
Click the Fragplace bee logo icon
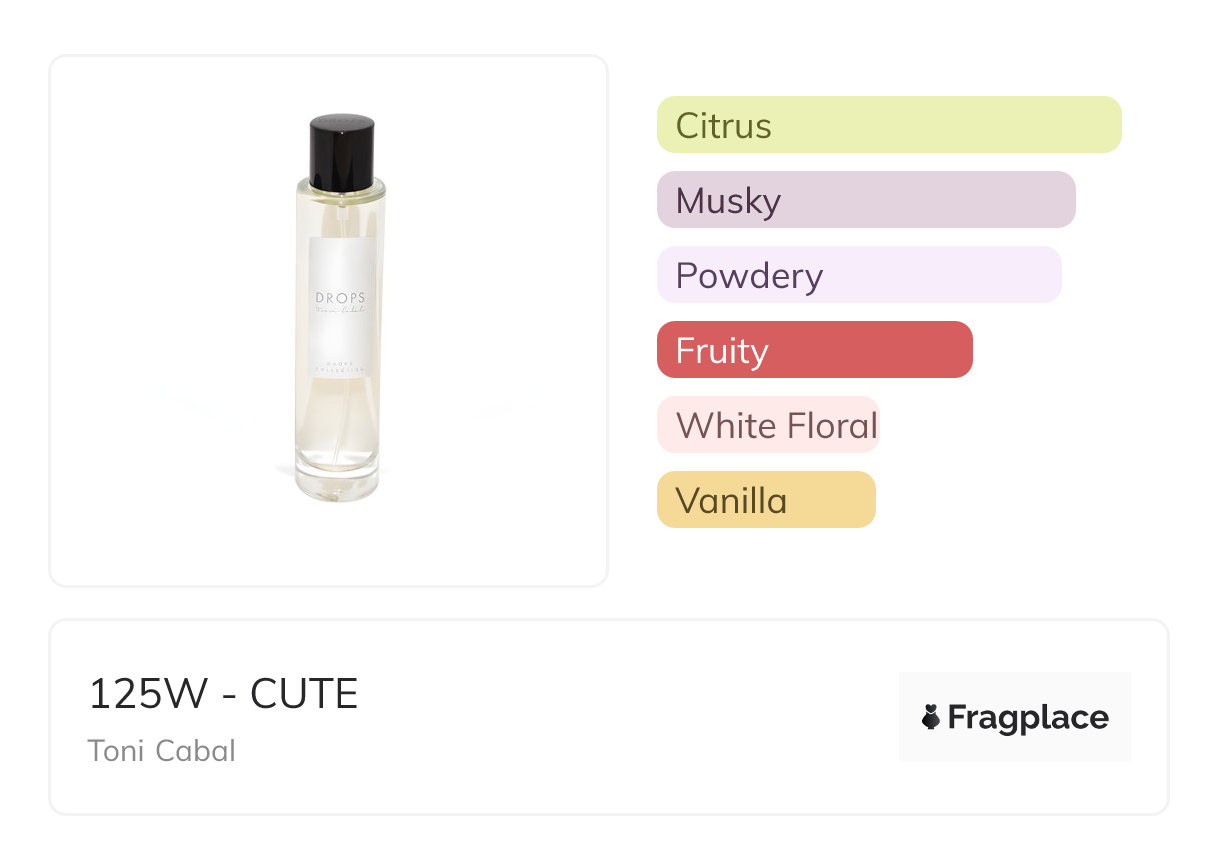point(931,717)
